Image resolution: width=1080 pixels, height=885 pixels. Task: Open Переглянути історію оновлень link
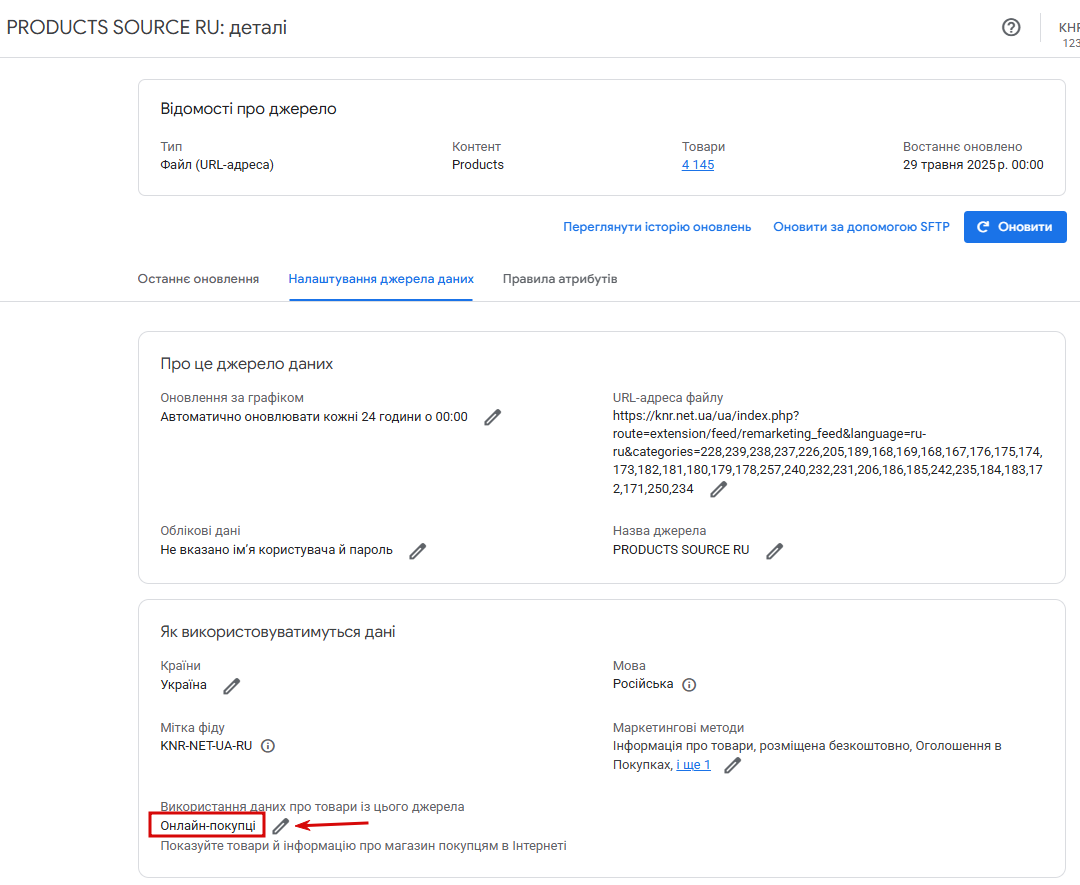(657, 227)
